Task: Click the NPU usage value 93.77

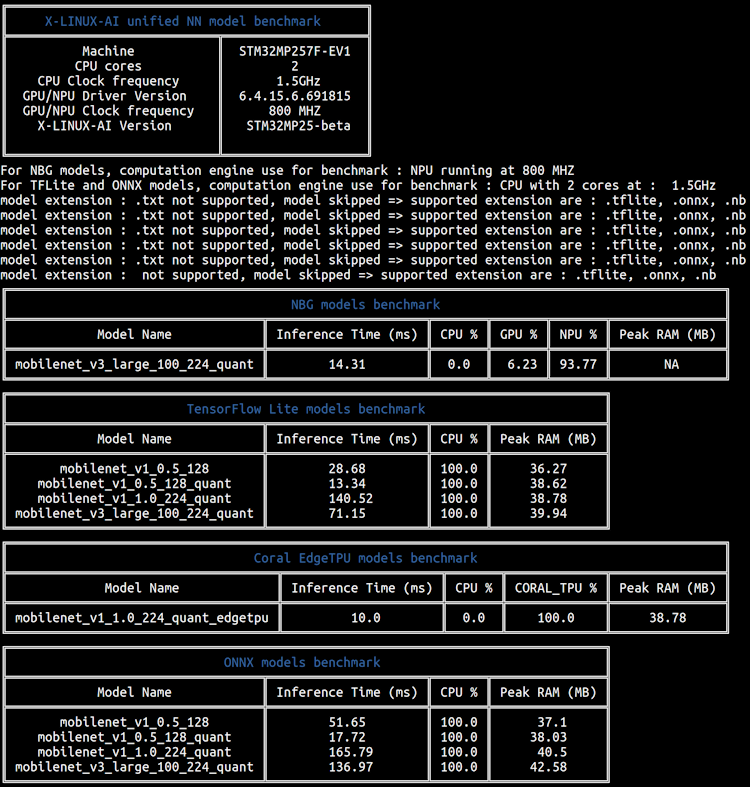Action: click(578, 364)
